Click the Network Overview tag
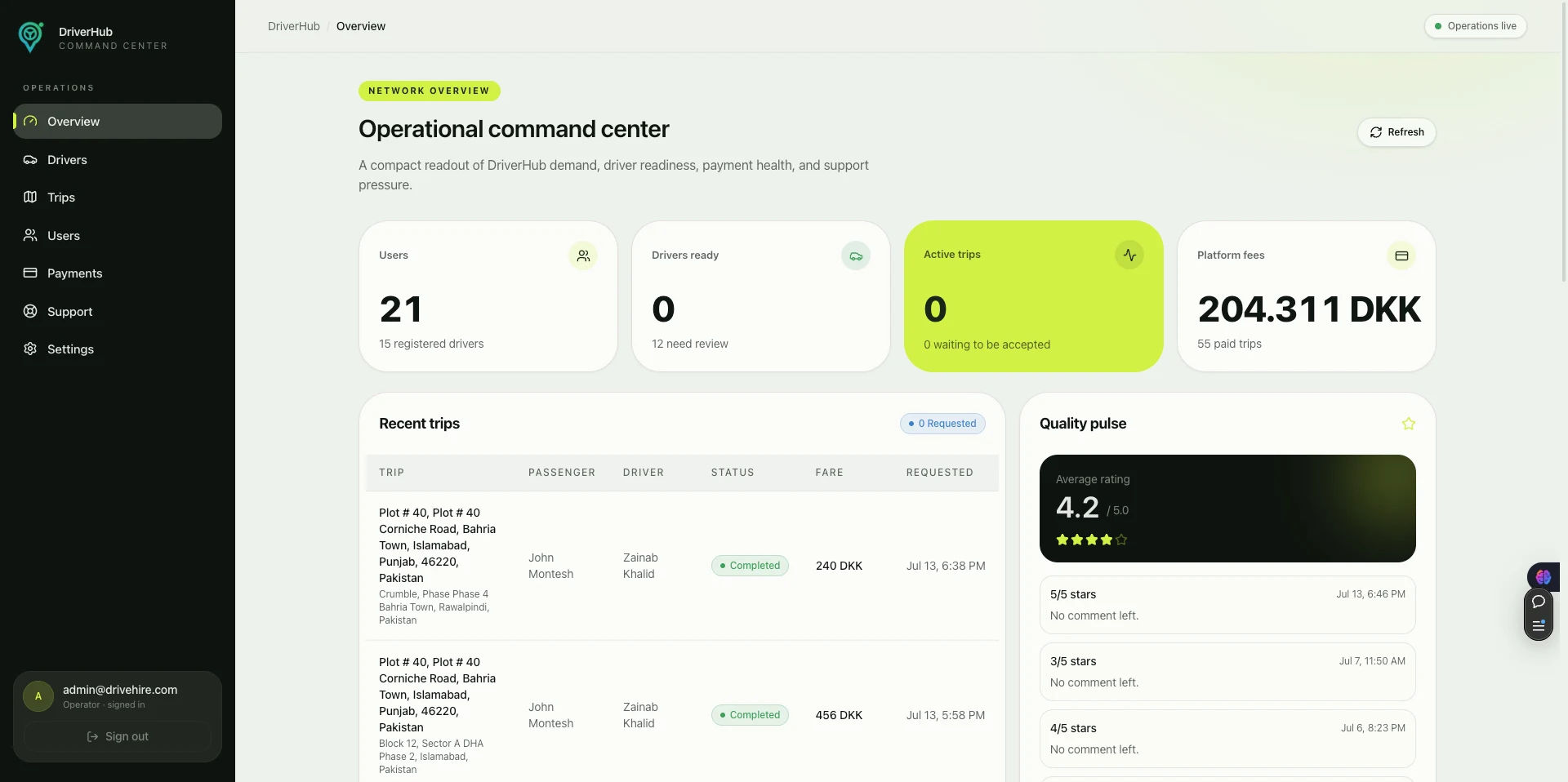Viewport: 1568px width, 782px height. click(x=429, y=91)
